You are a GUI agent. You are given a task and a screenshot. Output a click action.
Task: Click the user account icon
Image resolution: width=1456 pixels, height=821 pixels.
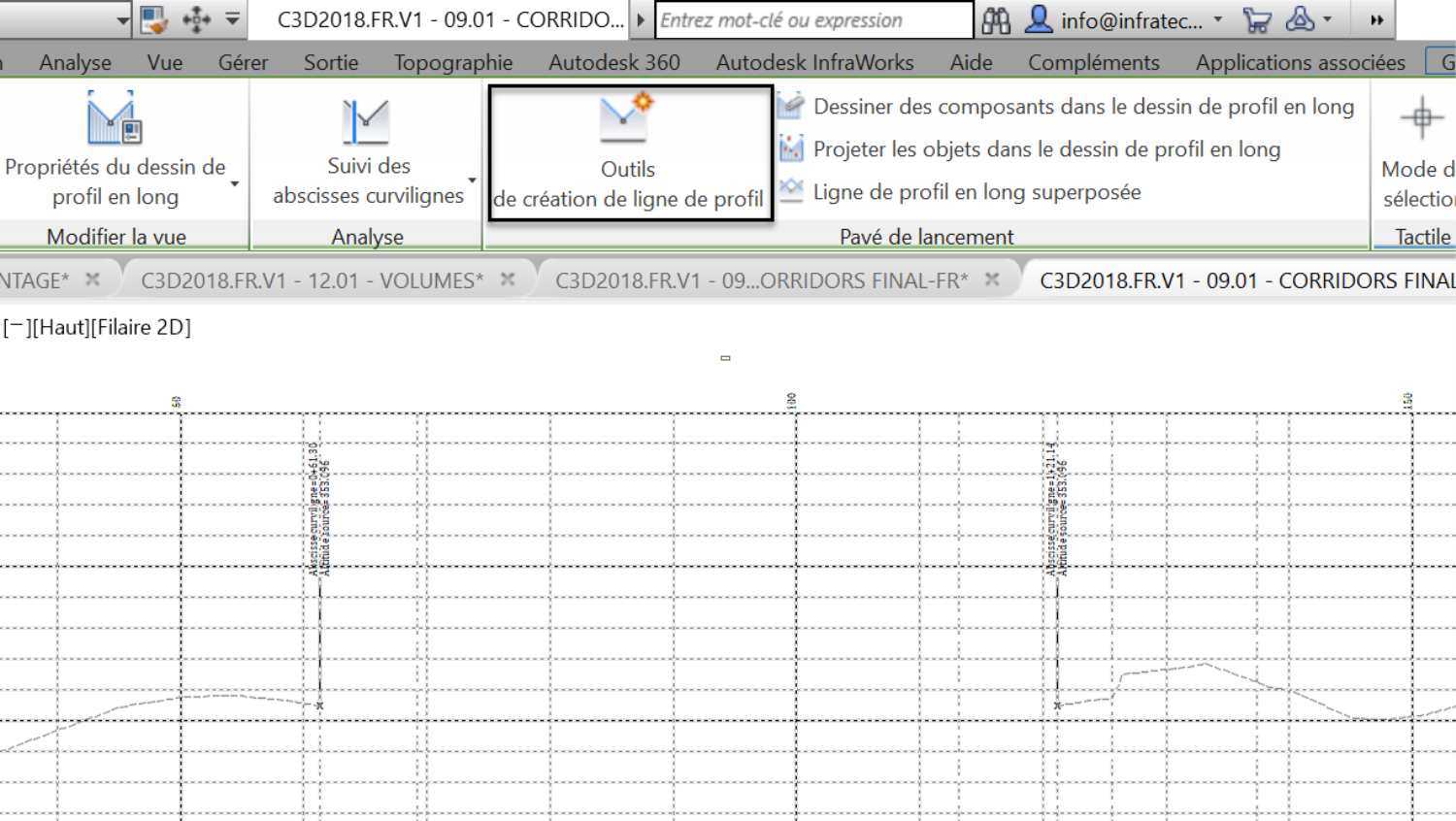pyautogui.click(x=1039, y=19)
